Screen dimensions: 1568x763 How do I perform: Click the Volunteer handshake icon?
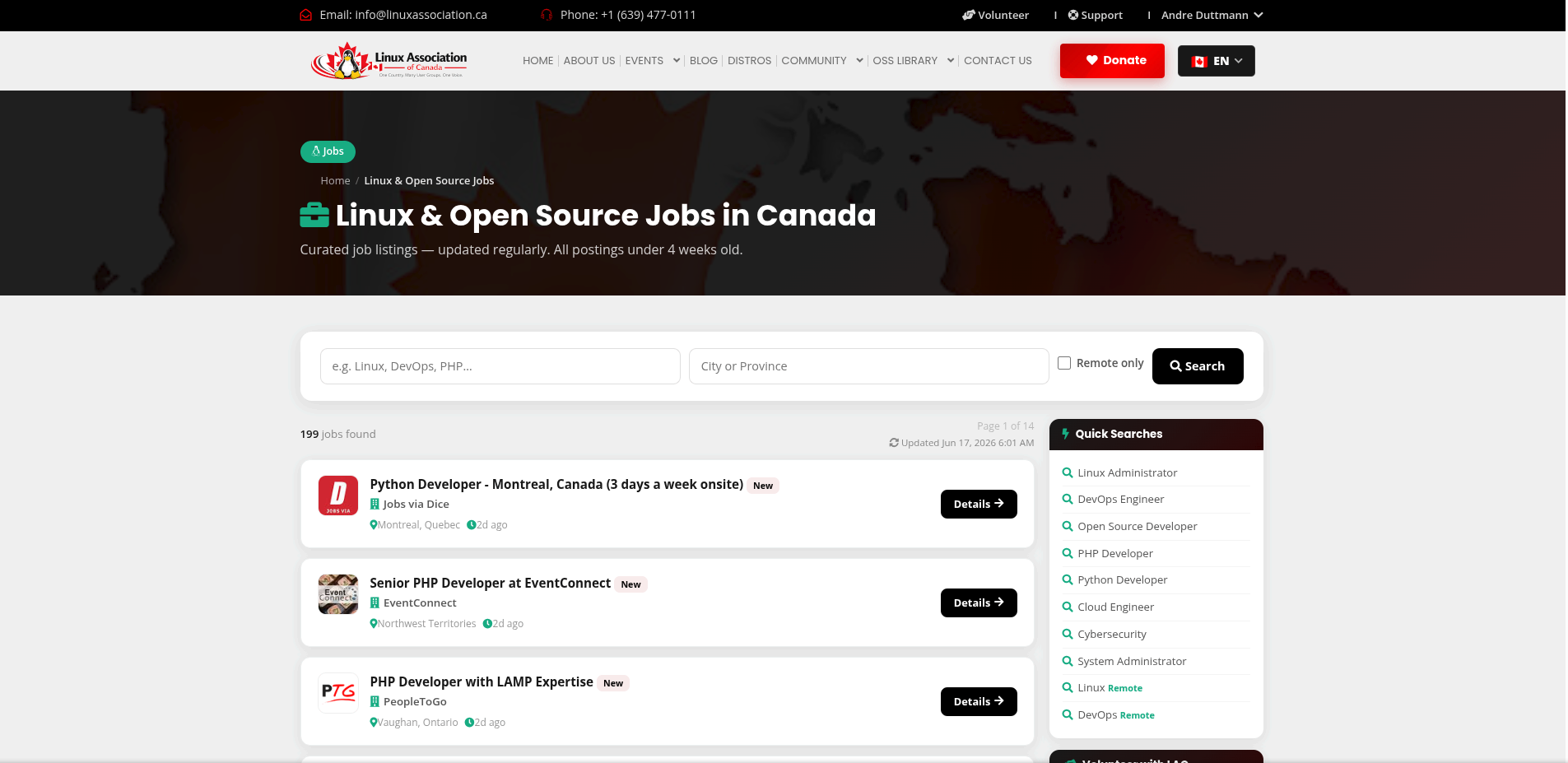coord(969,15)
